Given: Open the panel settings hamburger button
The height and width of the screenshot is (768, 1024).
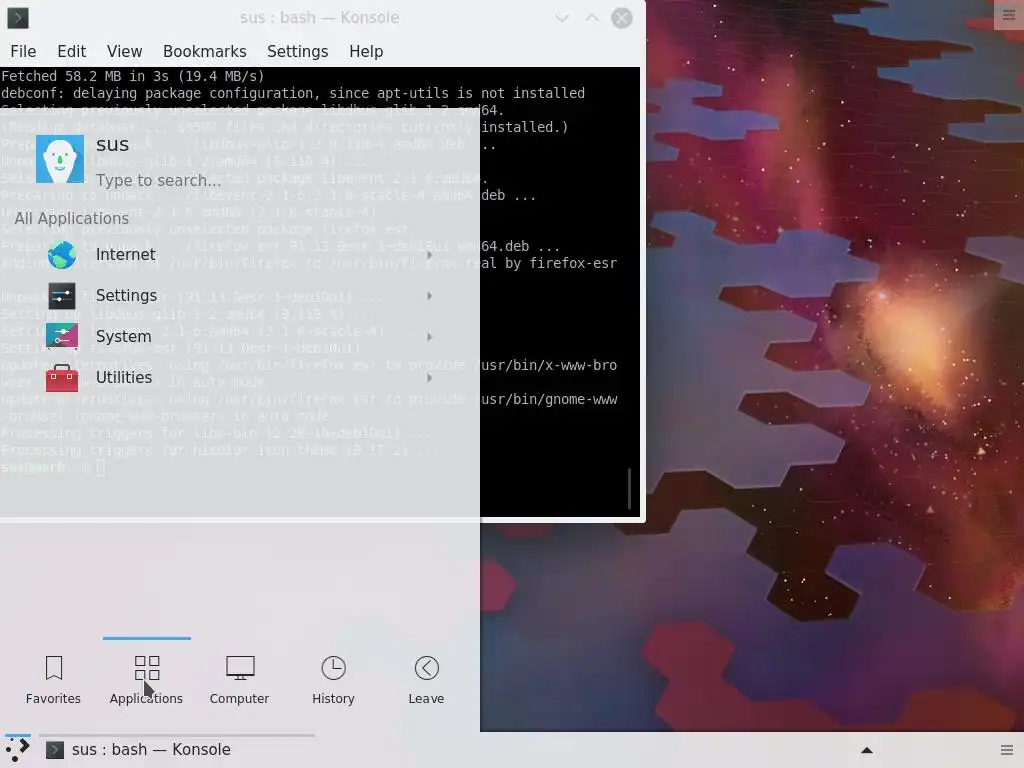Looking at the screenshot, I should (1007, 750).
